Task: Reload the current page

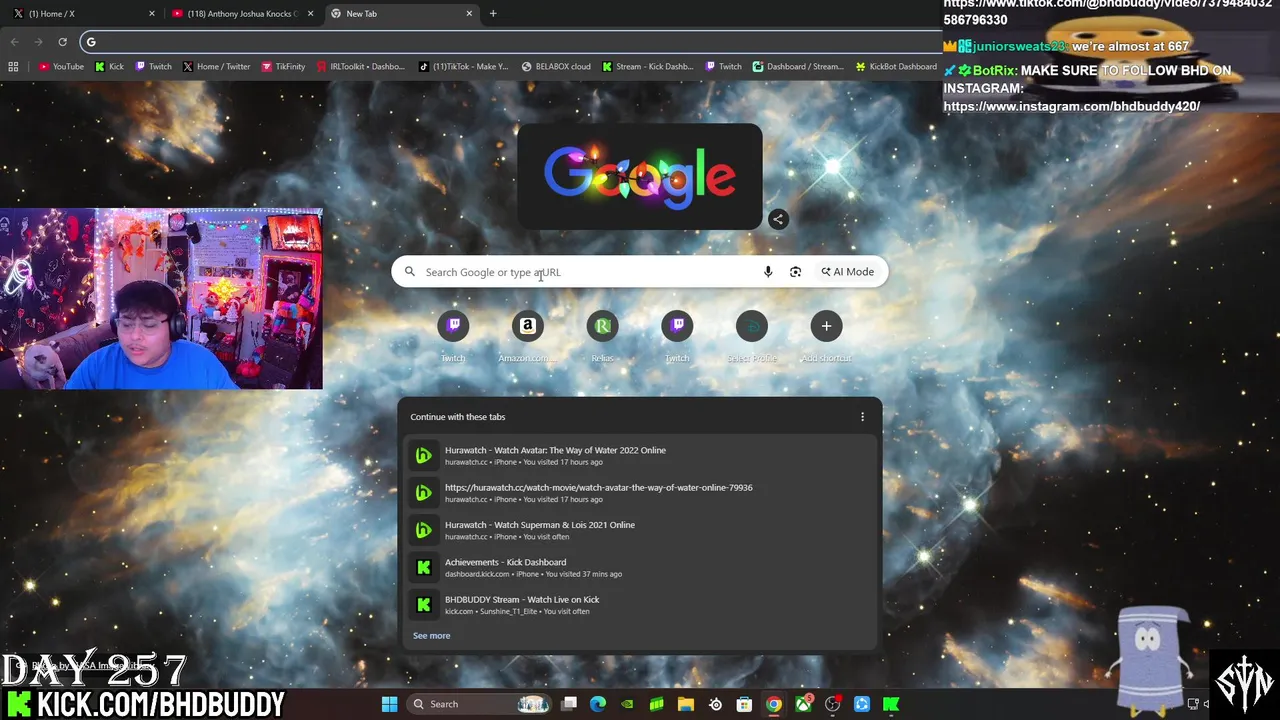Action: pos(62,41)
